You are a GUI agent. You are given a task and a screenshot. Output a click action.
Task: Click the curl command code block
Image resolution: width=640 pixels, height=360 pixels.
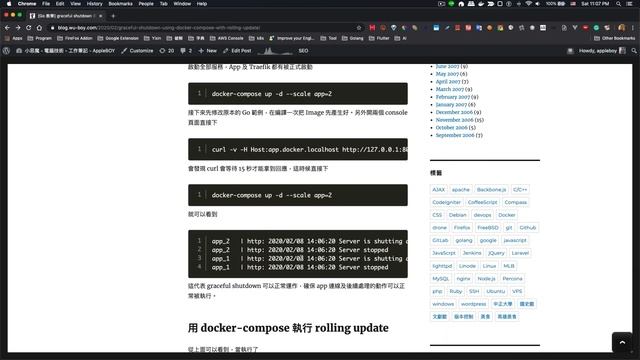298,149
